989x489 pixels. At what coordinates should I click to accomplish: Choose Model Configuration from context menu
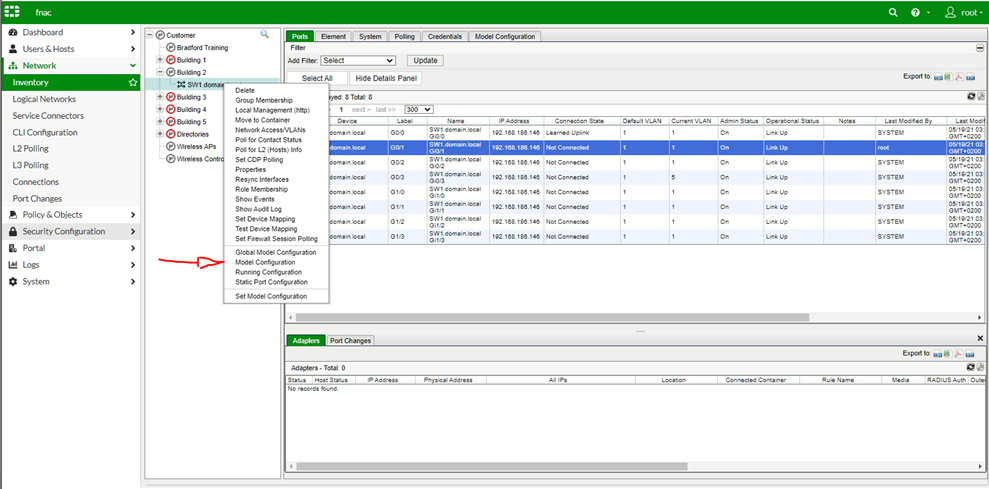coord(265,262)
